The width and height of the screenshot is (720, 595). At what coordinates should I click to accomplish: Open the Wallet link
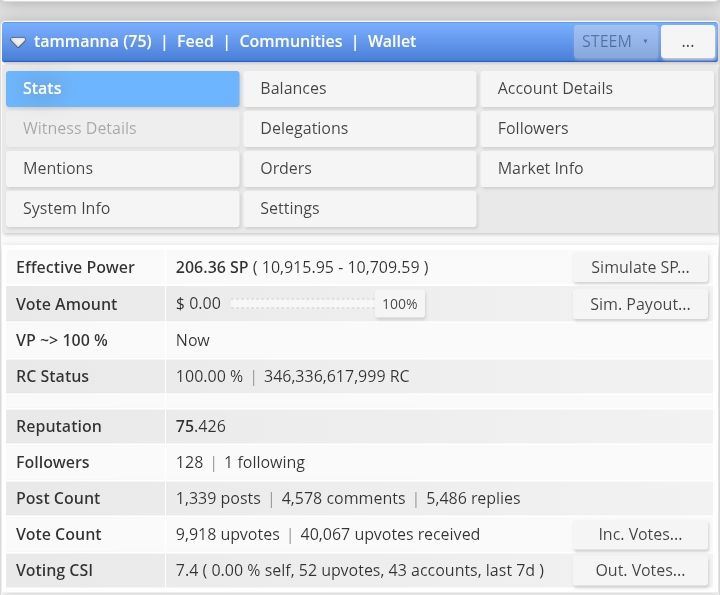point(392,42)
